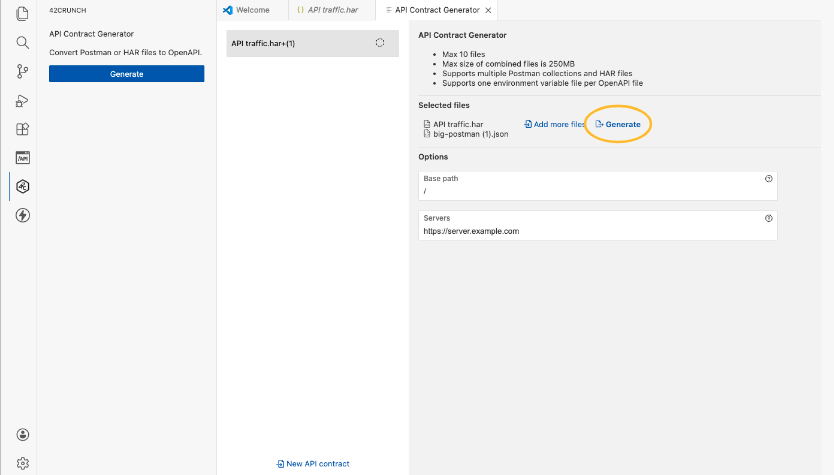The height and width of the screenshot is (475, 834).
Task: Open the Extensions view icon
Action: coord(22,129)
